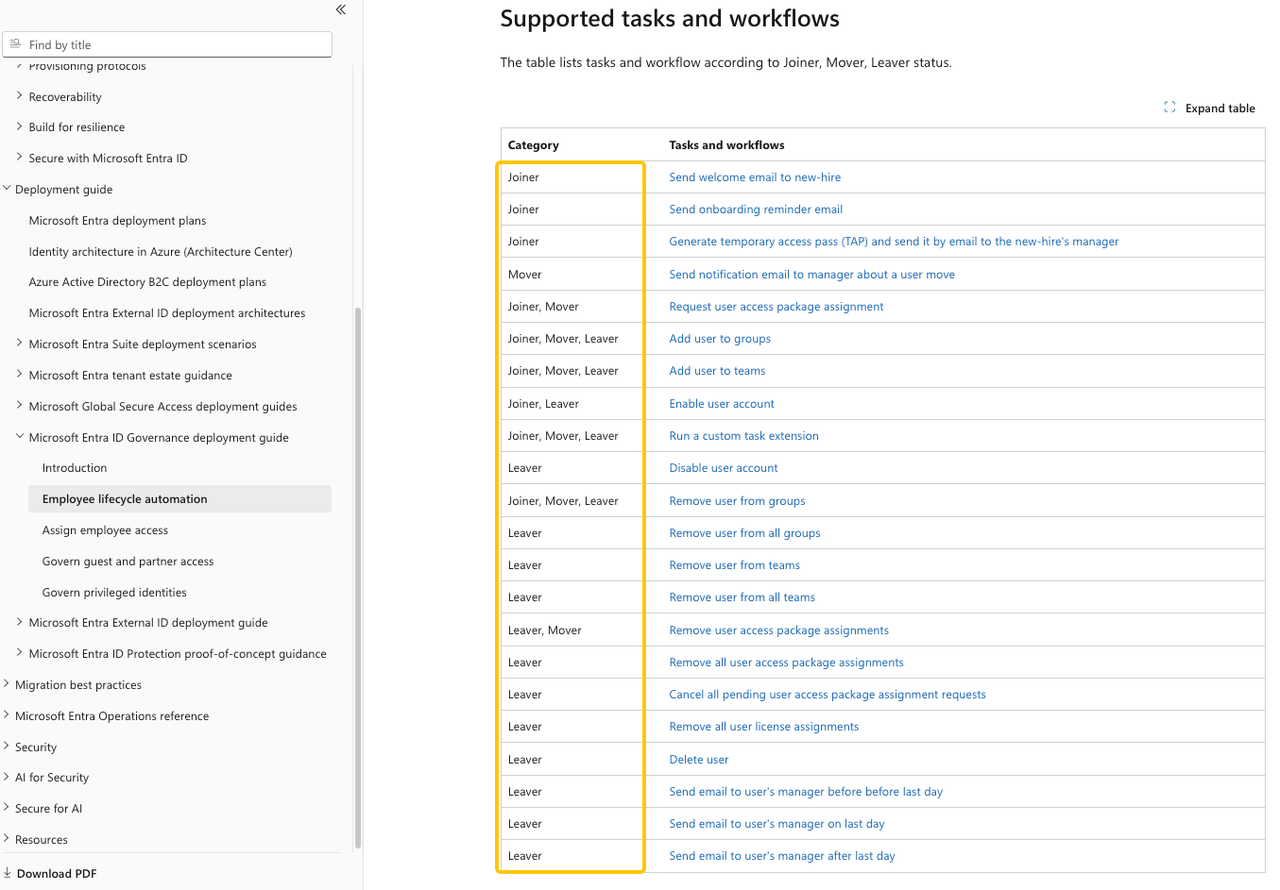
Task: Expand Build for resilience node
Action: tap(20, 127)
